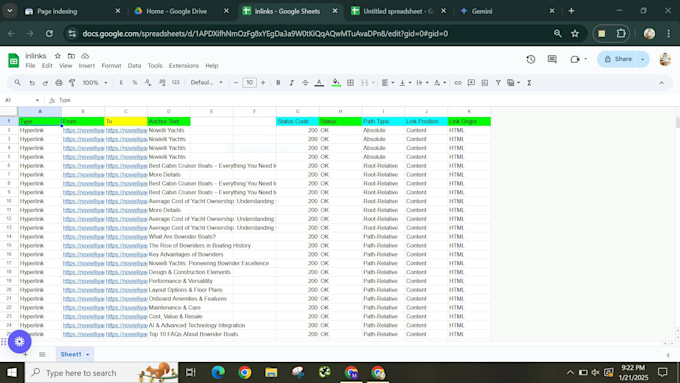This screenshot has width=680, height=383.
Task: Select the Anchor Text header cell
Action: pos(169,121)
